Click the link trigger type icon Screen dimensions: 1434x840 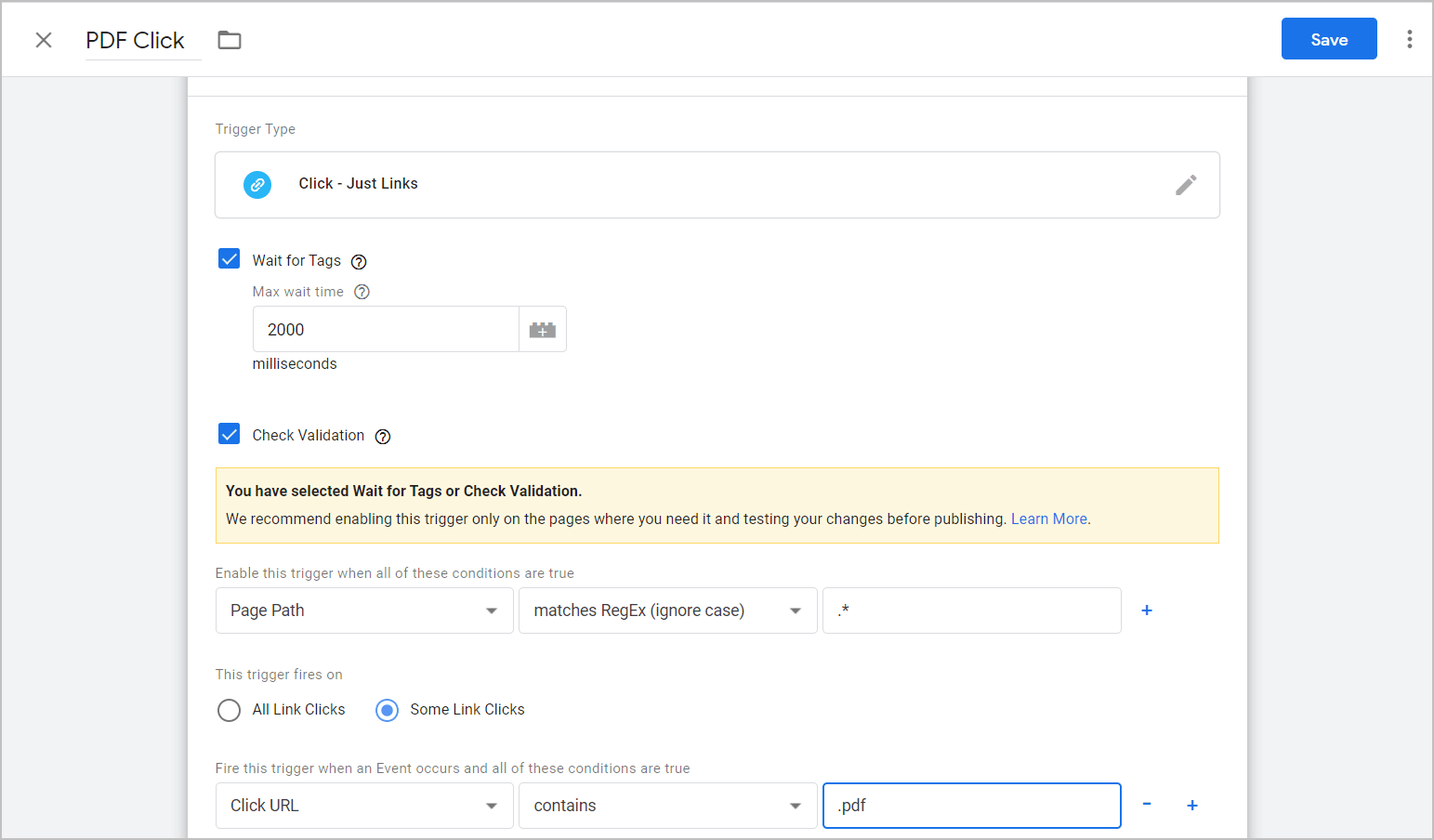pos(257,184)
